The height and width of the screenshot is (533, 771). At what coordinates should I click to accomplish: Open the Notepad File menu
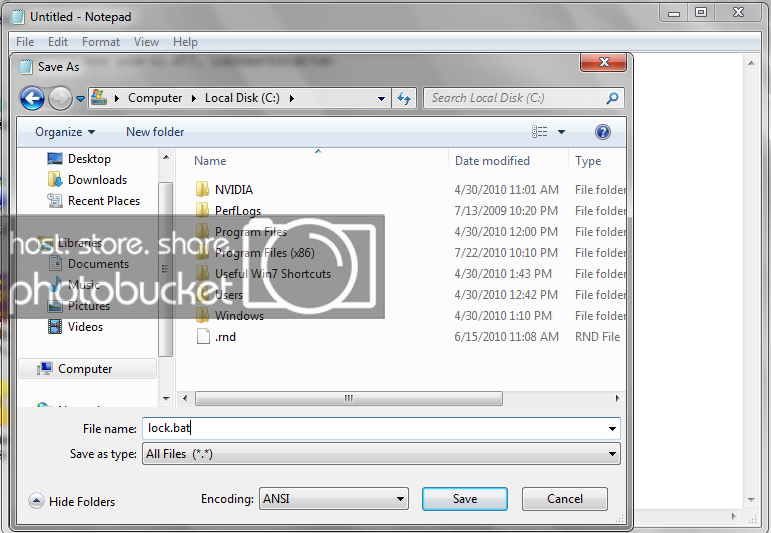25,42
